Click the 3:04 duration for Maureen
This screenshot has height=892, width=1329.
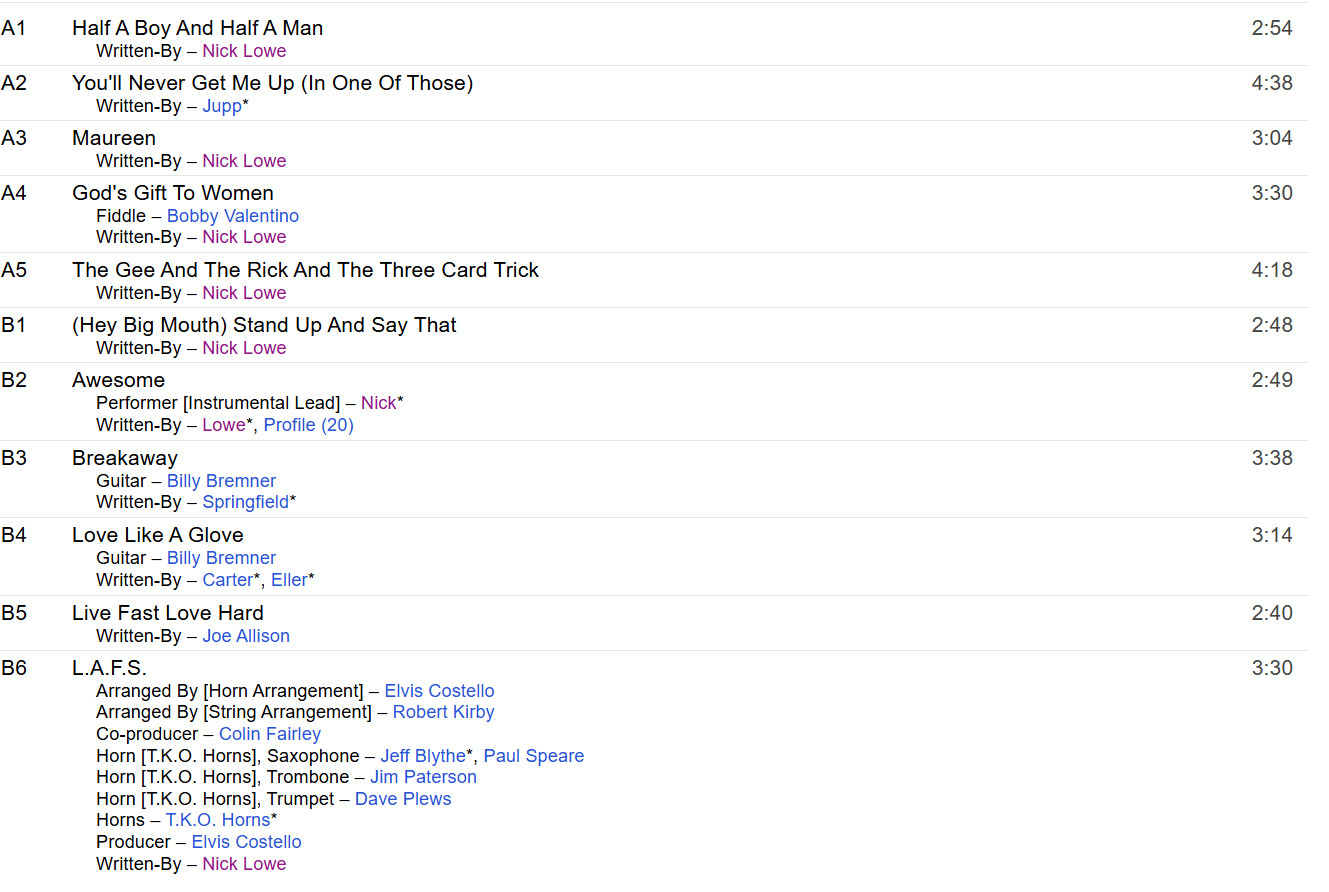pyautogui.click(x=1272, y=138)
